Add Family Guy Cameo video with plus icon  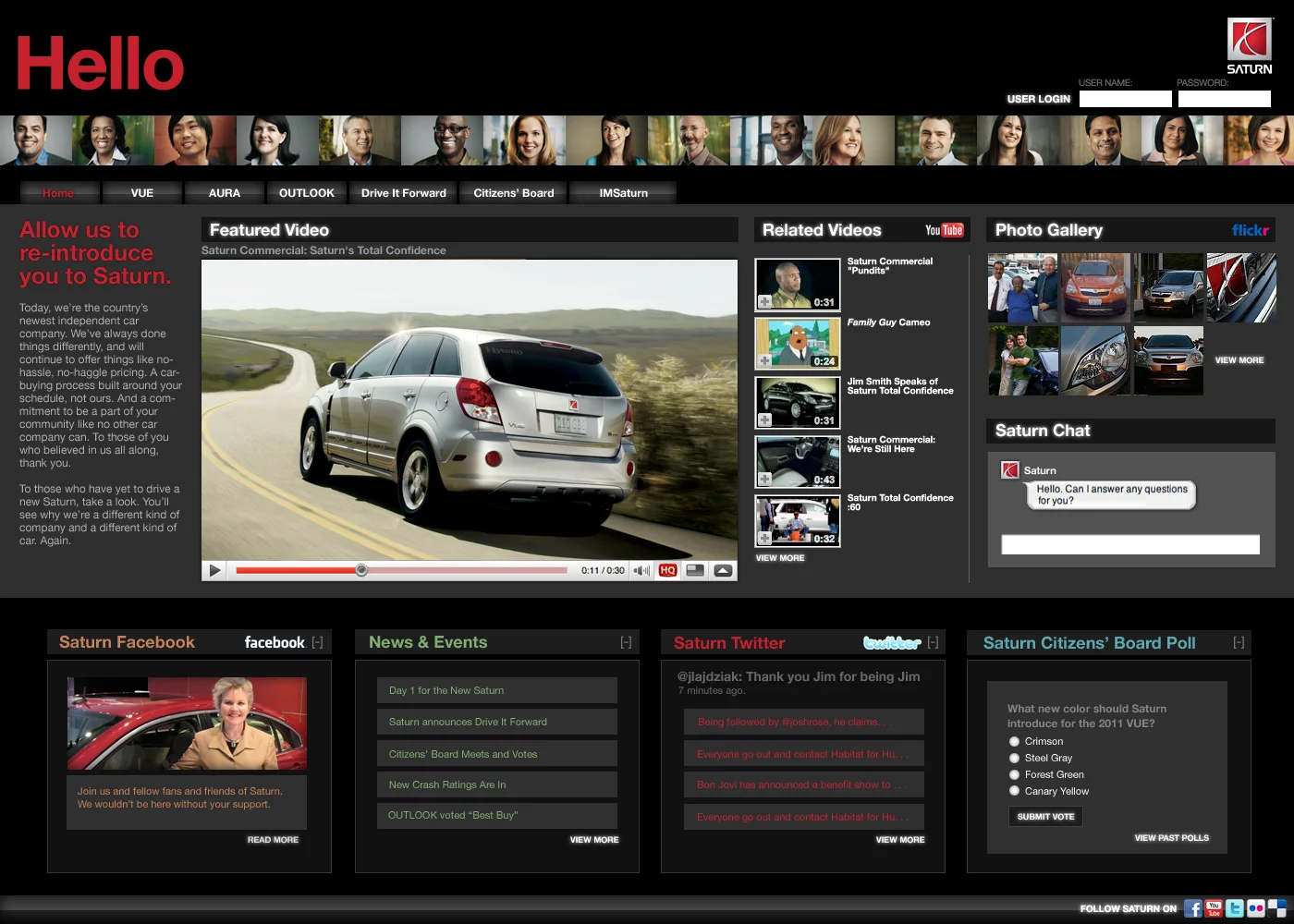click(x=764, y=360)
